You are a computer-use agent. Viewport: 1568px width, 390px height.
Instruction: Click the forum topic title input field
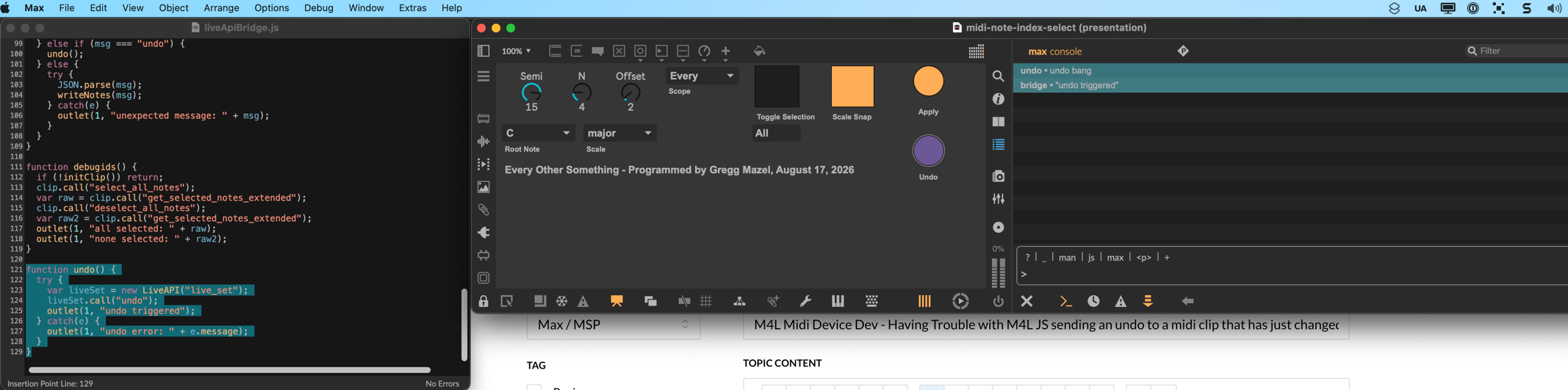(1046, 325)
